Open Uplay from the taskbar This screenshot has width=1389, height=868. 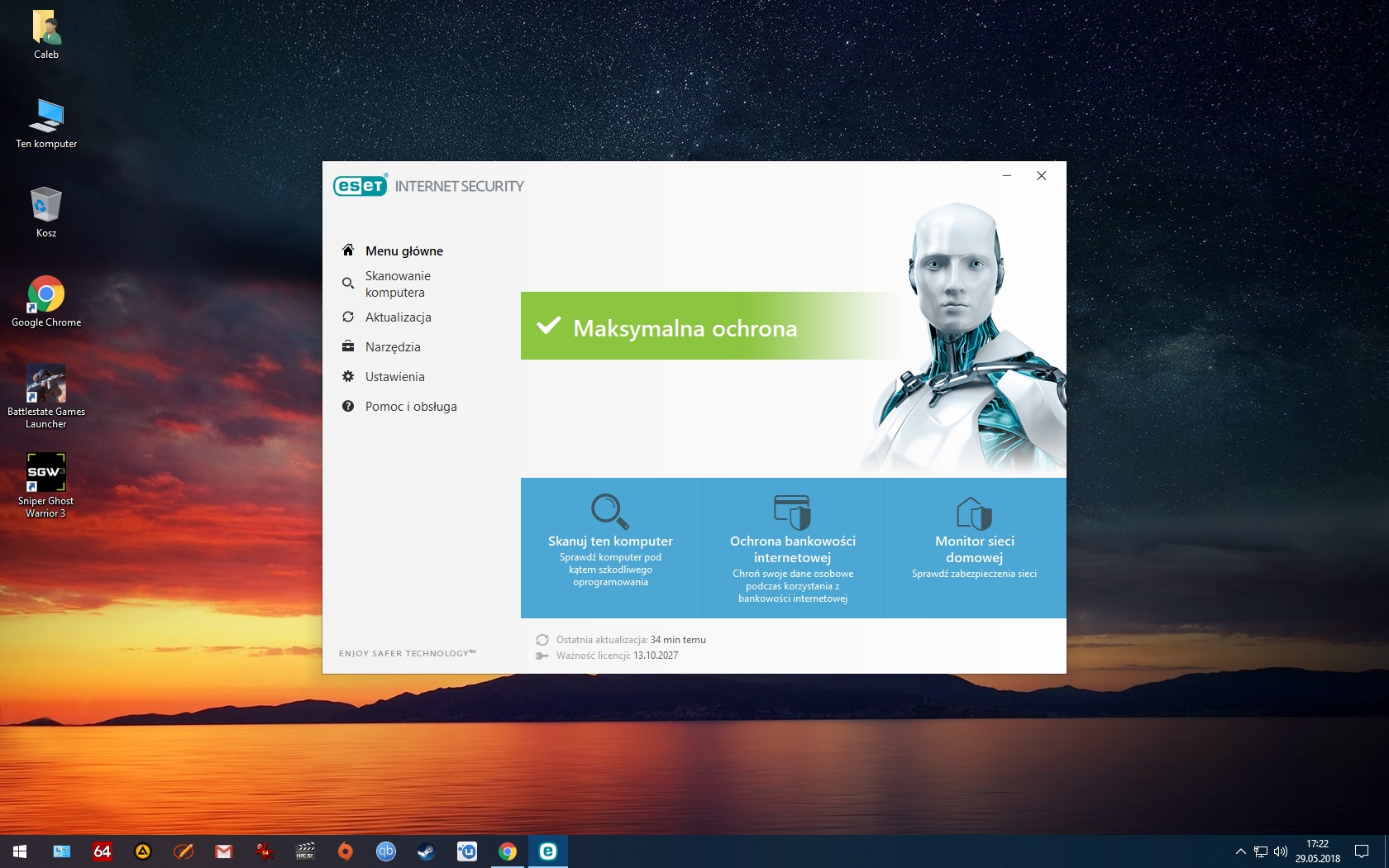[466, 851]
